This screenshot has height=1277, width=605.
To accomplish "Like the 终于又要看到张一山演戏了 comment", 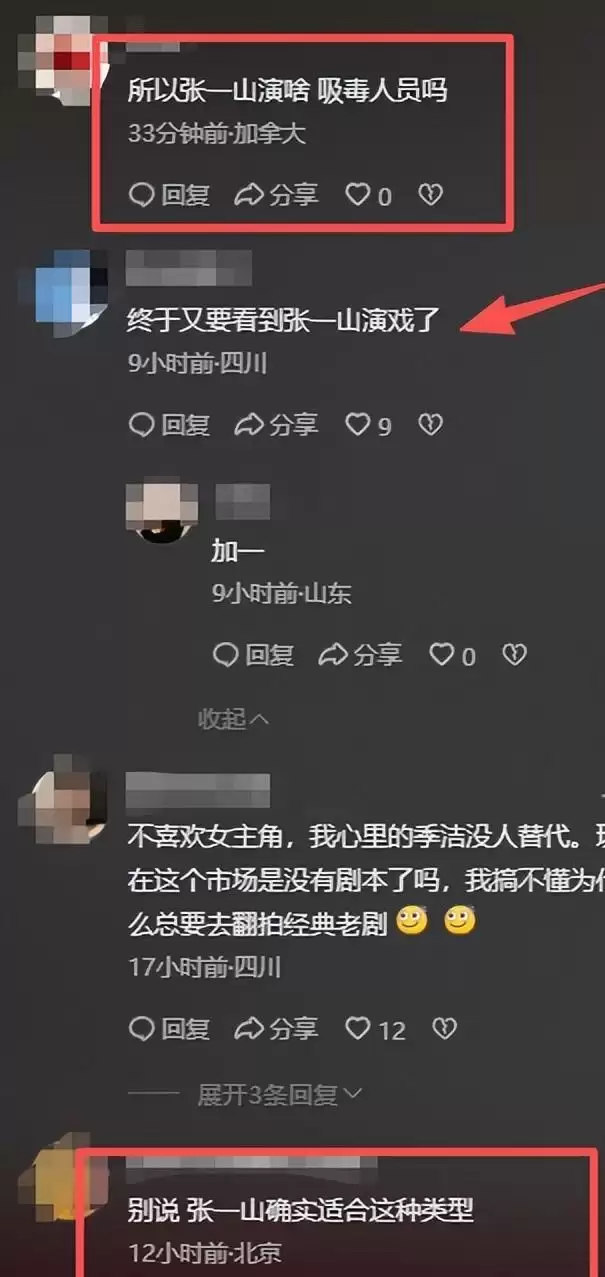I will click(x=368, y=425).
